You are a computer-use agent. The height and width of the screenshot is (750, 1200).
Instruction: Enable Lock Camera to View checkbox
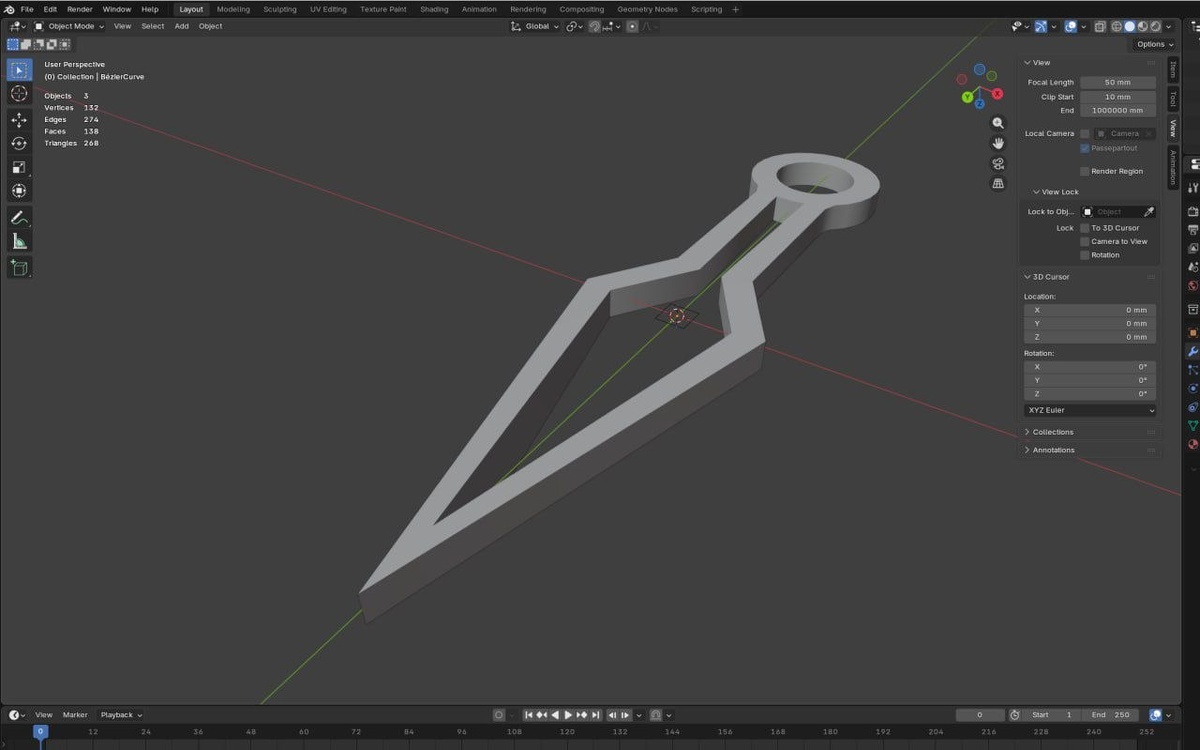coord(1085,241)
